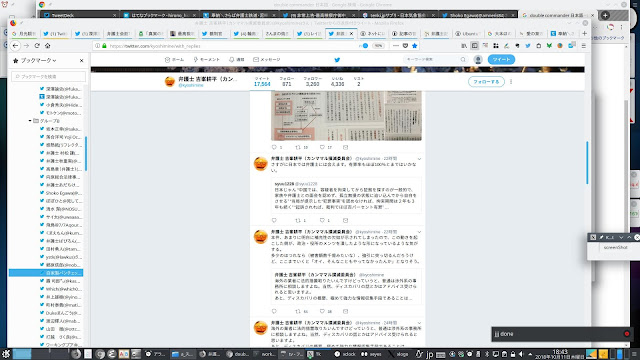This screenshot has width=640, height=360.
Task: Click the green padlock site-security icon
Action: pyautogui.click(x=104, y=46)
